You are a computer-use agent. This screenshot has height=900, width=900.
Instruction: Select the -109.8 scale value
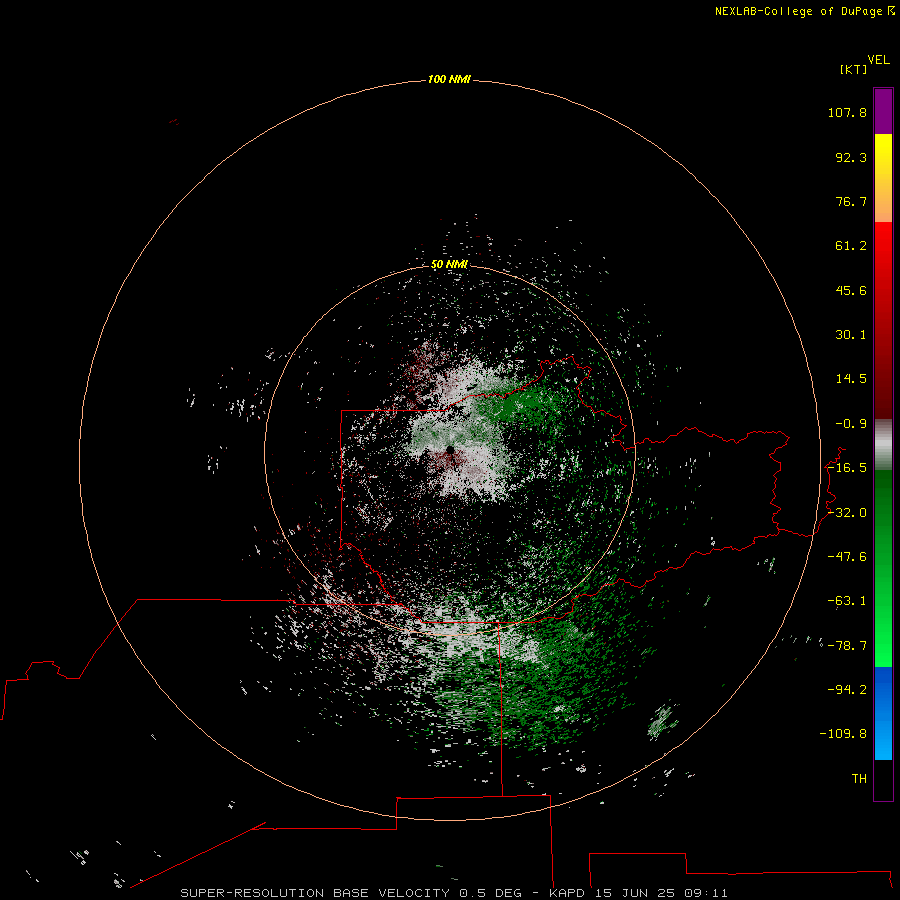point(843,734)
